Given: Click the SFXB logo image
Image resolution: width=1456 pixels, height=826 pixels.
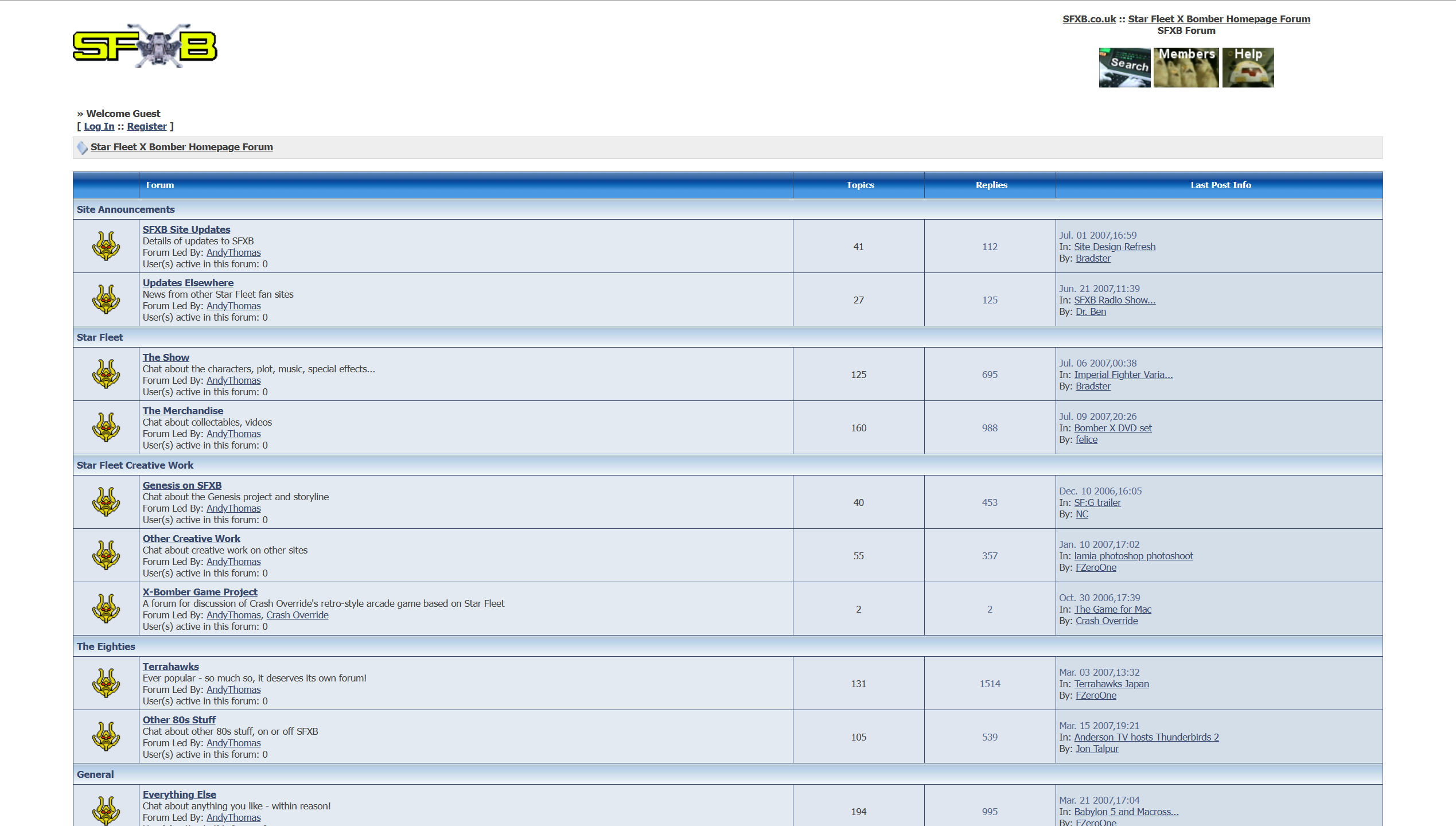Looking at the screenshot, I should [145, 45].
